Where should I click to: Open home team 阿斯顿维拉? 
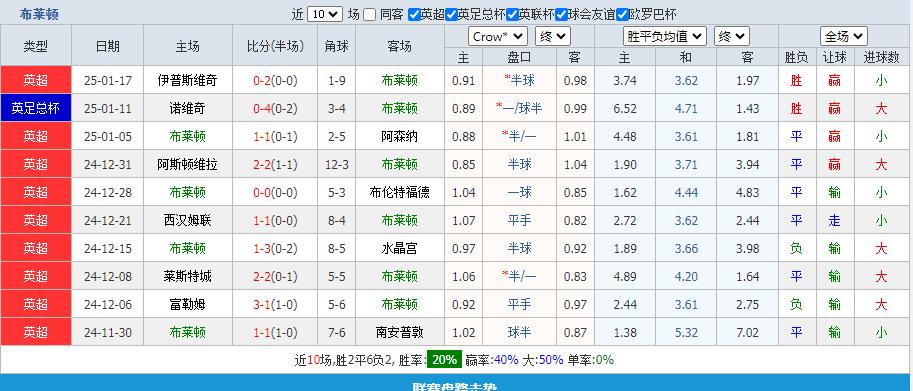187,164
